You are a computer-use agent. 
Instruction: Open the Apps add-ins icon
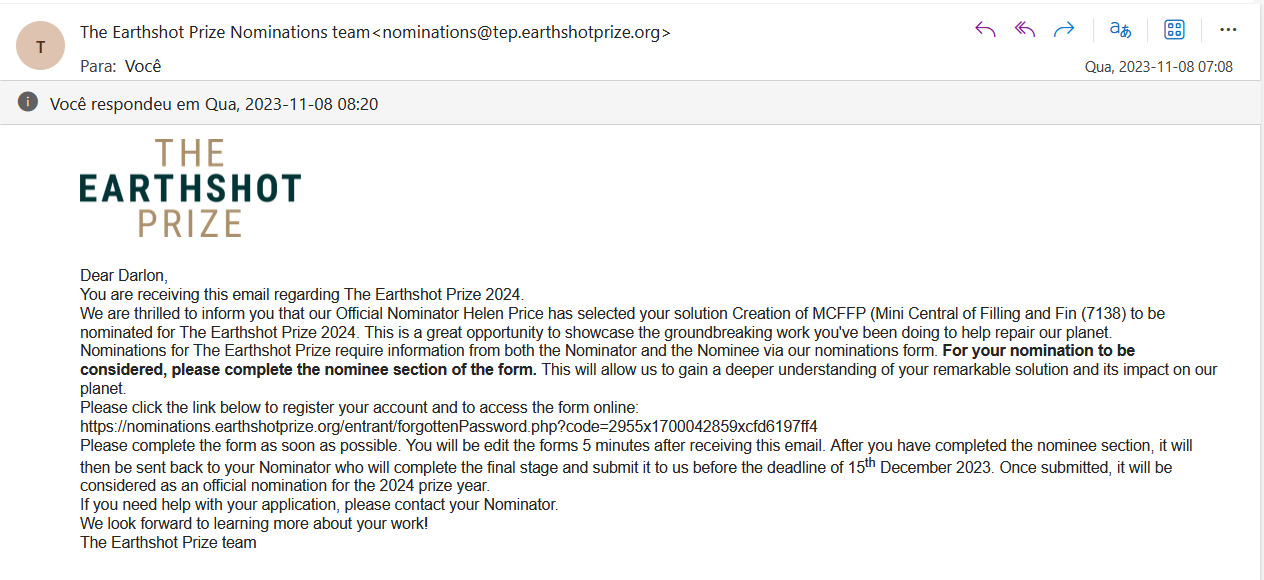[1175, 29]
